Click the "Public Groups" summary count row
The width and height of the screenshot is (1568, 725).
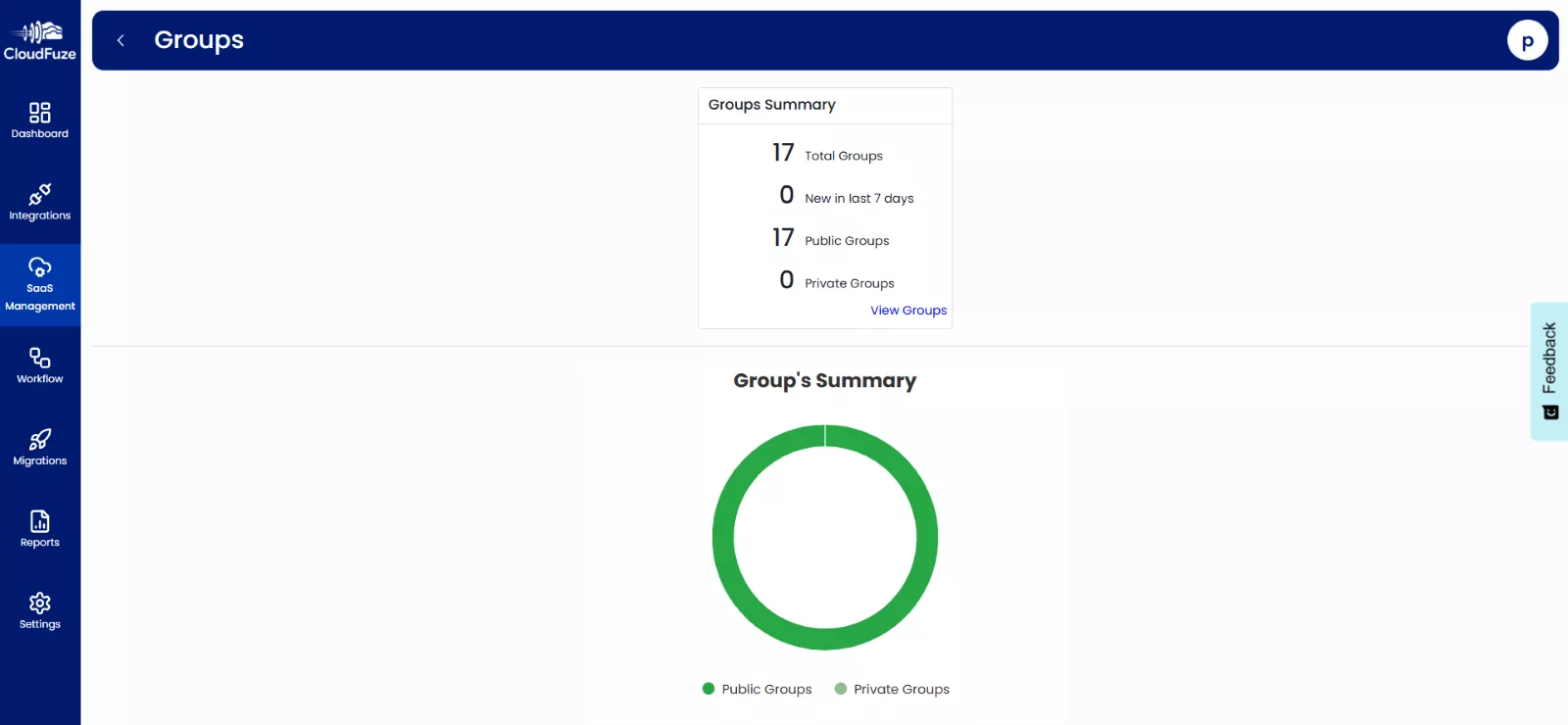pos(831,238)
